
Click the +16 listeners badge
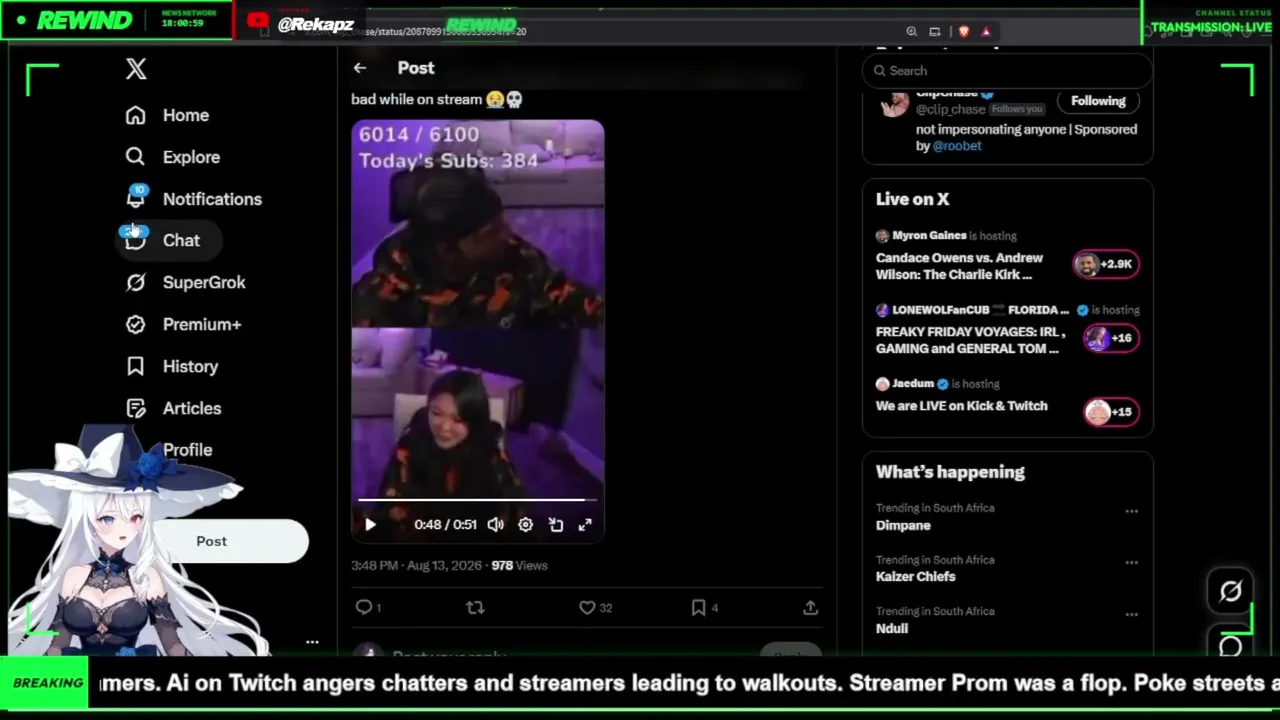click(1110, 338)
